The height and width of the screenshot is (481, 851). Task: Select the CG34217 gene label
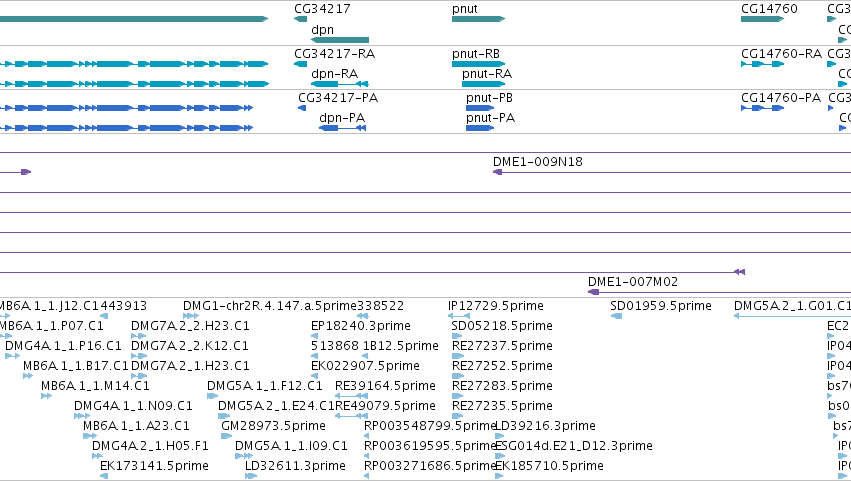322,9
